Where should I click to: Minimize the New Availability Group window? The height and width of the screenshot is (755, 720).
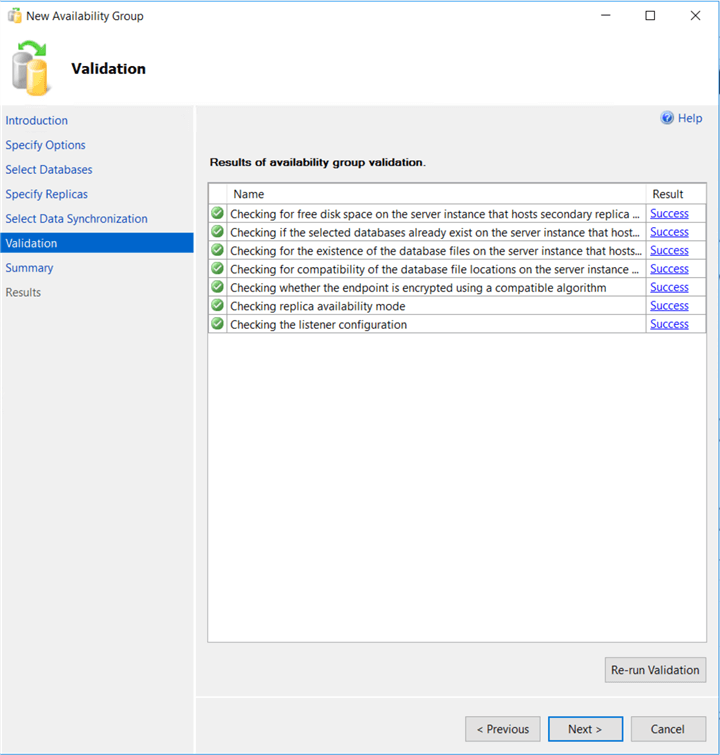(606, 15)
